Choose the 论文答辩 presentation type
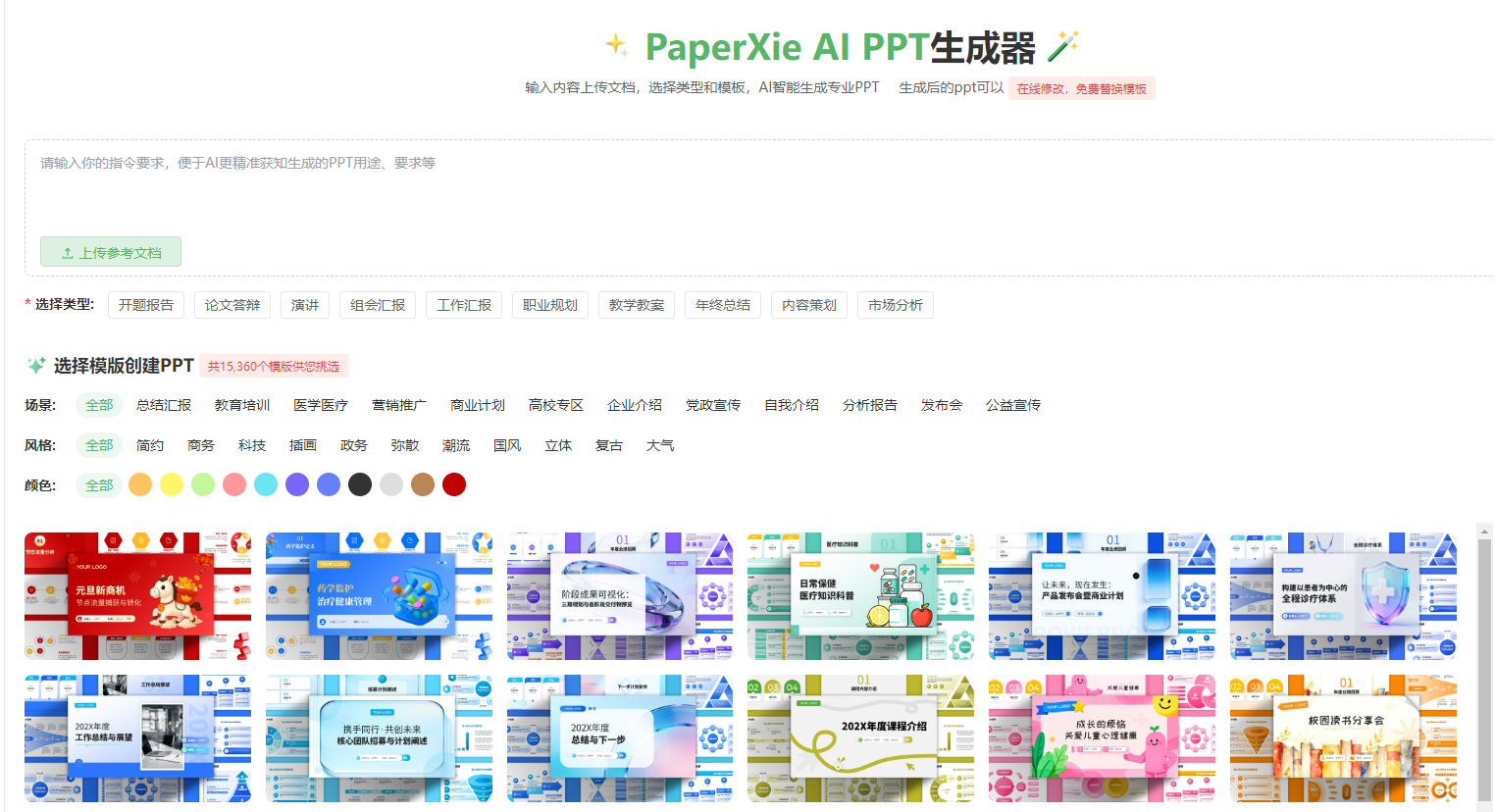 (232, 305)
